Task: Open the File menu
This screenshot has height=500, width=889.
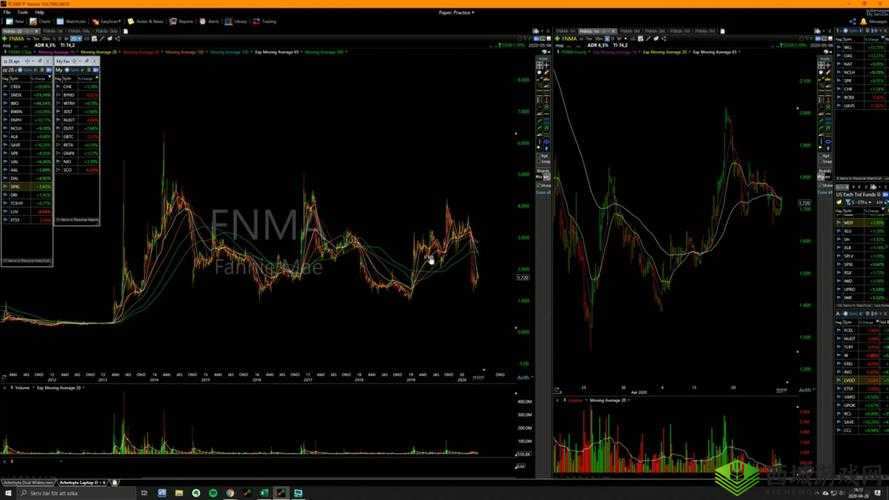Action: pyautogui.click(x=6, y=12)
